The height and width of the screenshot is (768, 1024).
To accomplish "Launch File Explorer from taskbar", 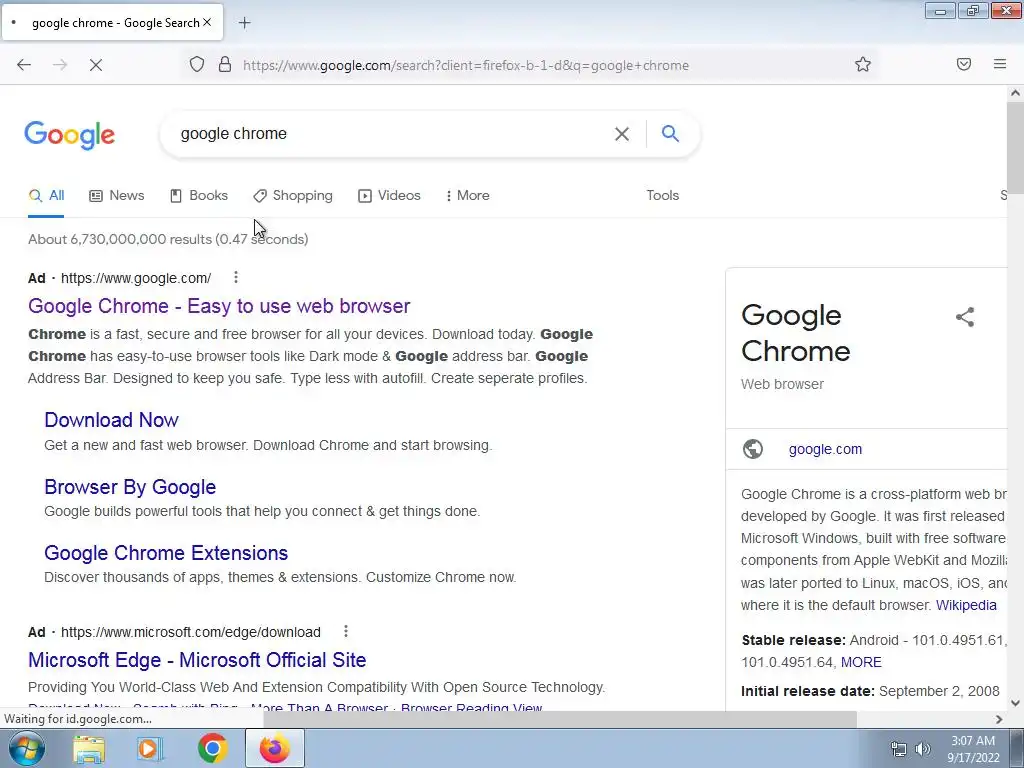I will click(x=89, y=748).
